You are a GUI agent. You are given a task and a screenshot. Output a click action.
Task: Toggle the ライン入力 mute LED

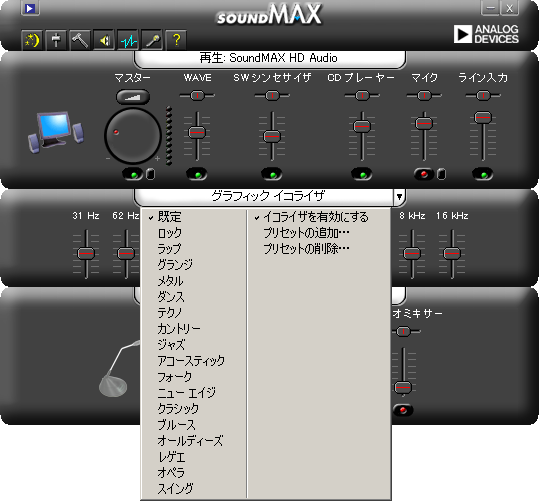tap(483, 174)
